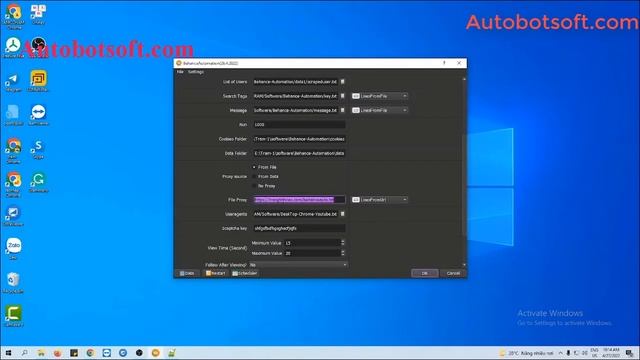Image resolution: width=640 pixels, height=360 pixels.
Task: Click taskbar search magnifier icon
Action: [24, 353]
